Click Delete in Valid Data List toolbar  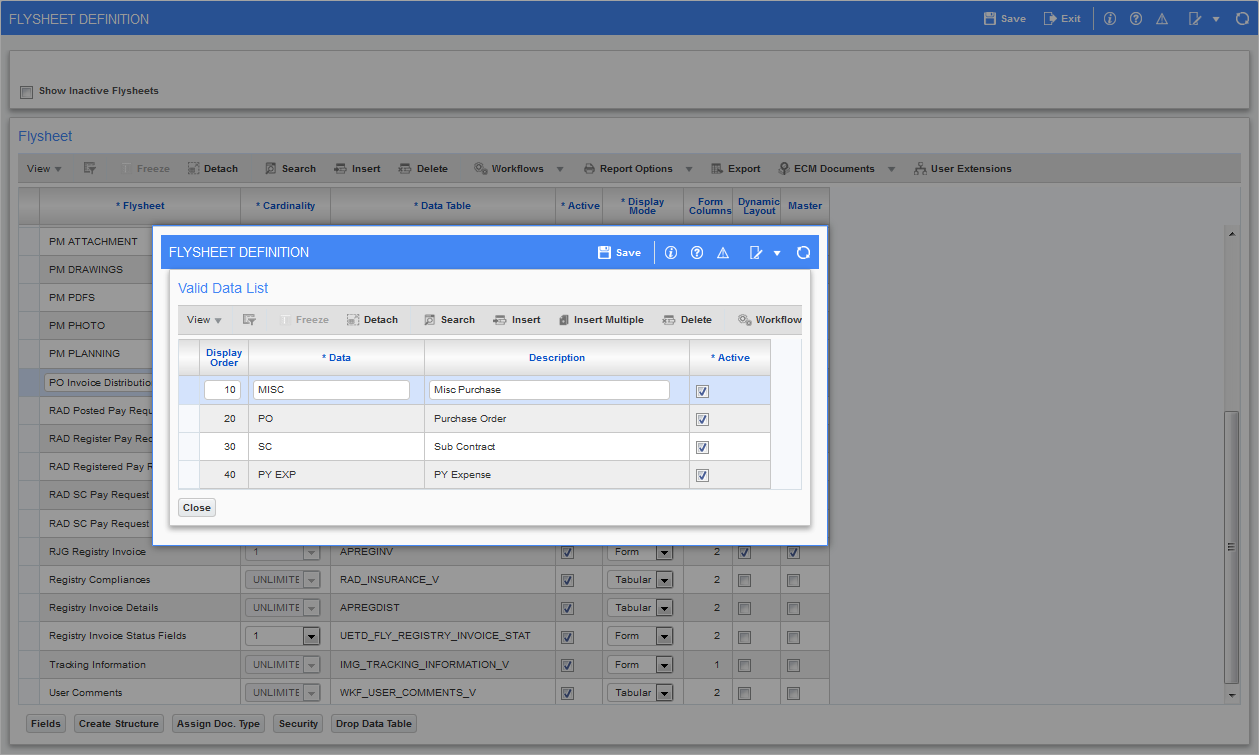click(x=687, y=320)
